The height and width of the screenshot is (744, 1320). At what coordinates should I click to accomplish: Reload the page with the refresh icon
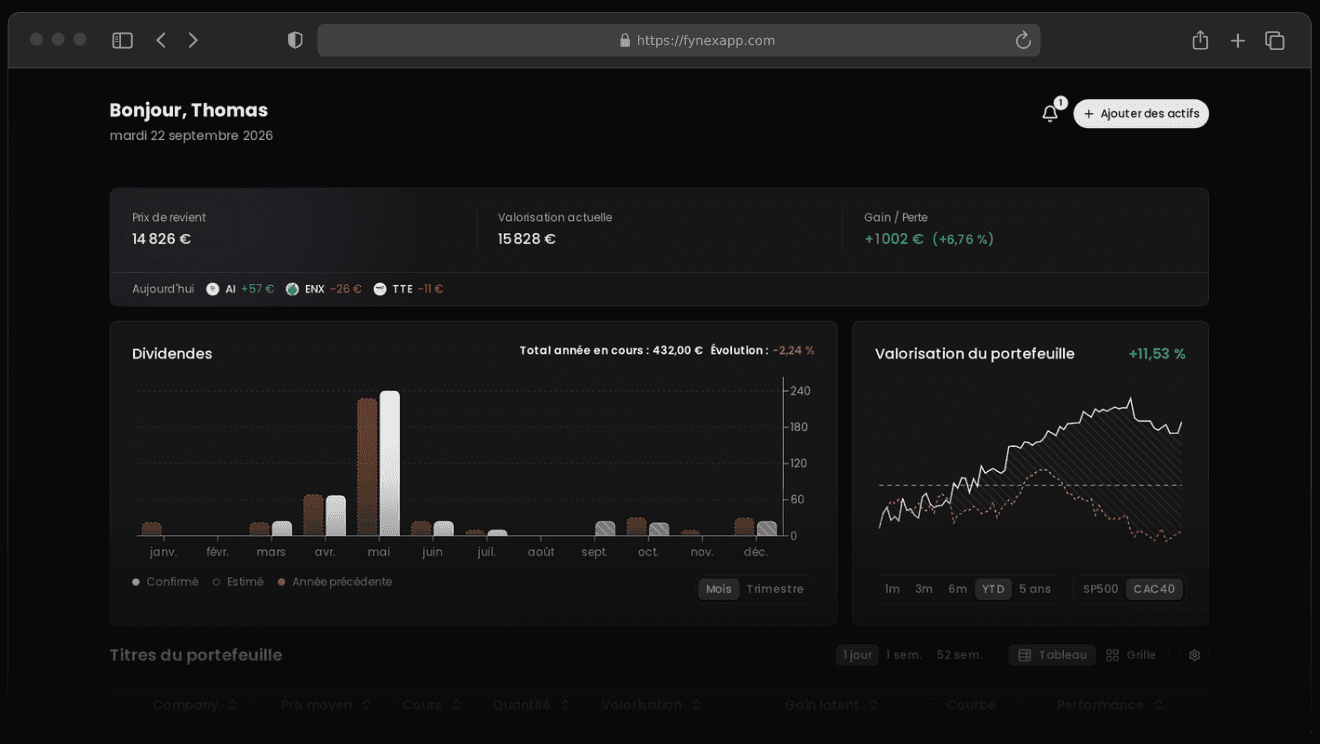click(1023, 40)
